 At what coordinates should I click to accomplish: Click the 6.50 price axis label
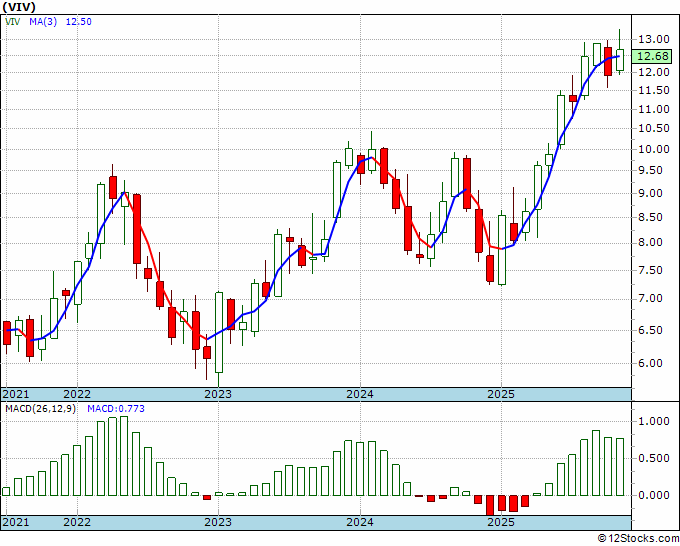click(x=651, y=330)
